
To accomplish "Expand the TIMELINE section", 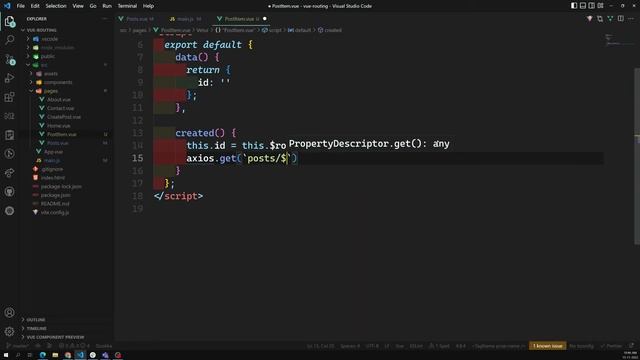I will 36,328.
